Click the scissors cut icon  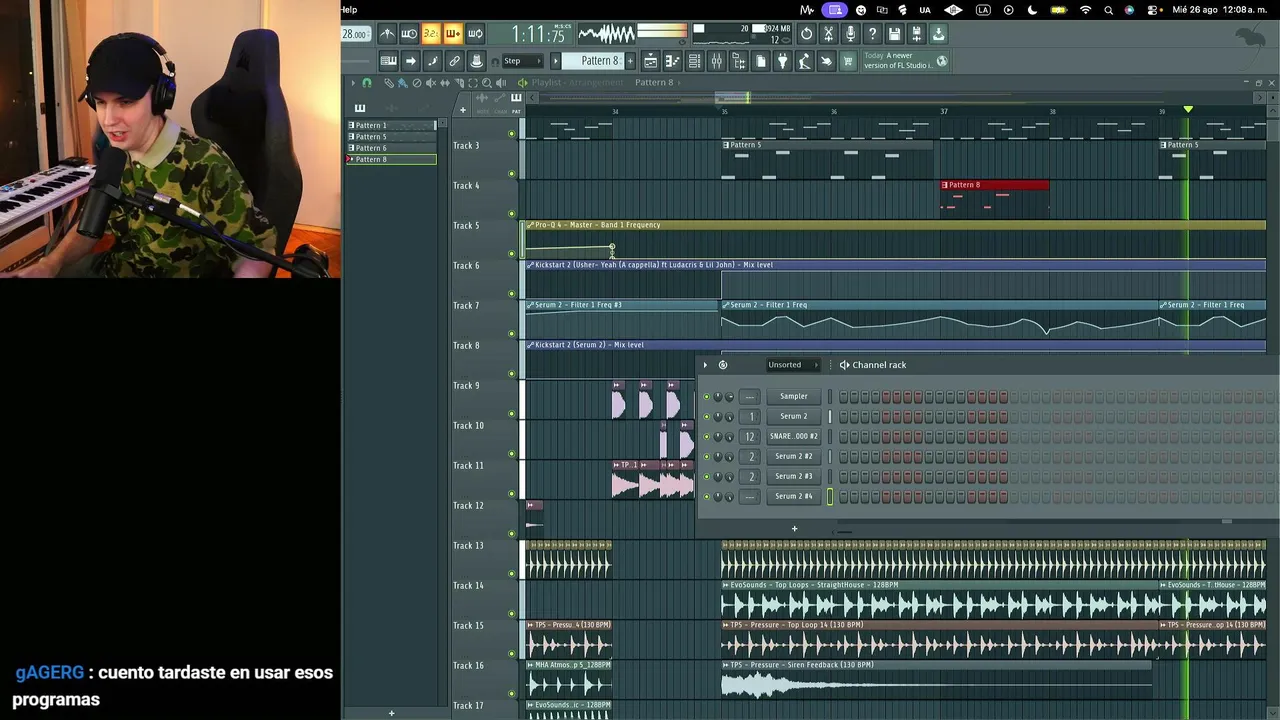tap(828, 34)
